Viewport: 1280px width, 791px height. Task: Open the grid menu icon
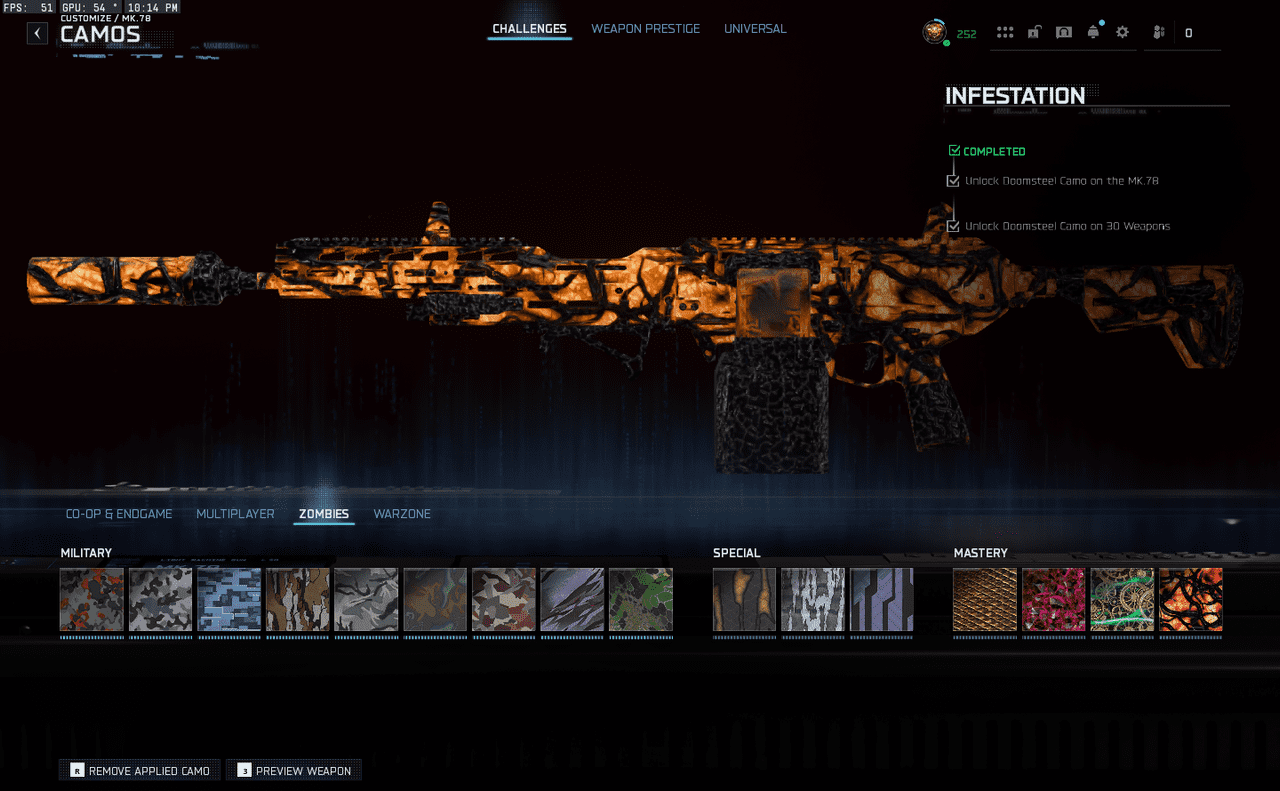(1005, 33)
